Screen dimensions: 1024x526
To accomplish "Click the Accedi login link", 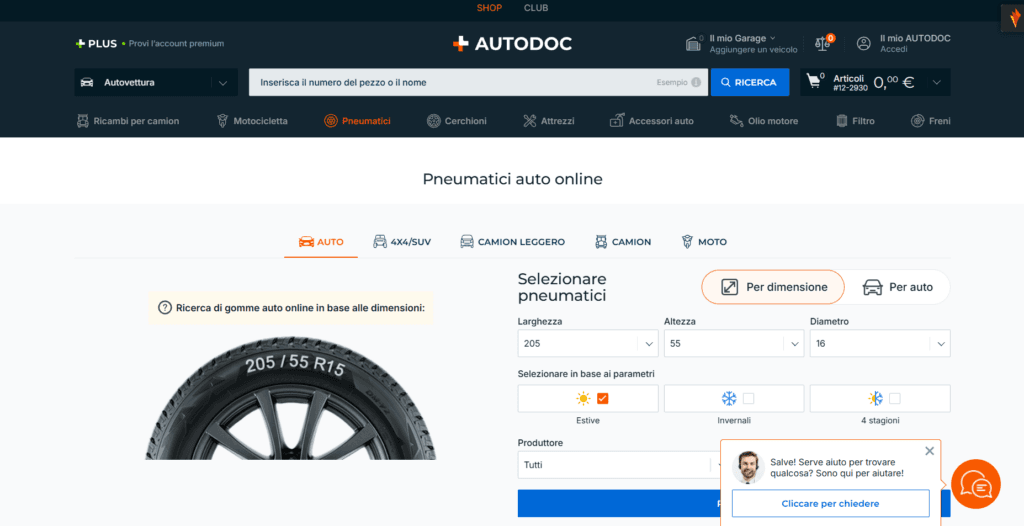I will click(x=893, y=50).
